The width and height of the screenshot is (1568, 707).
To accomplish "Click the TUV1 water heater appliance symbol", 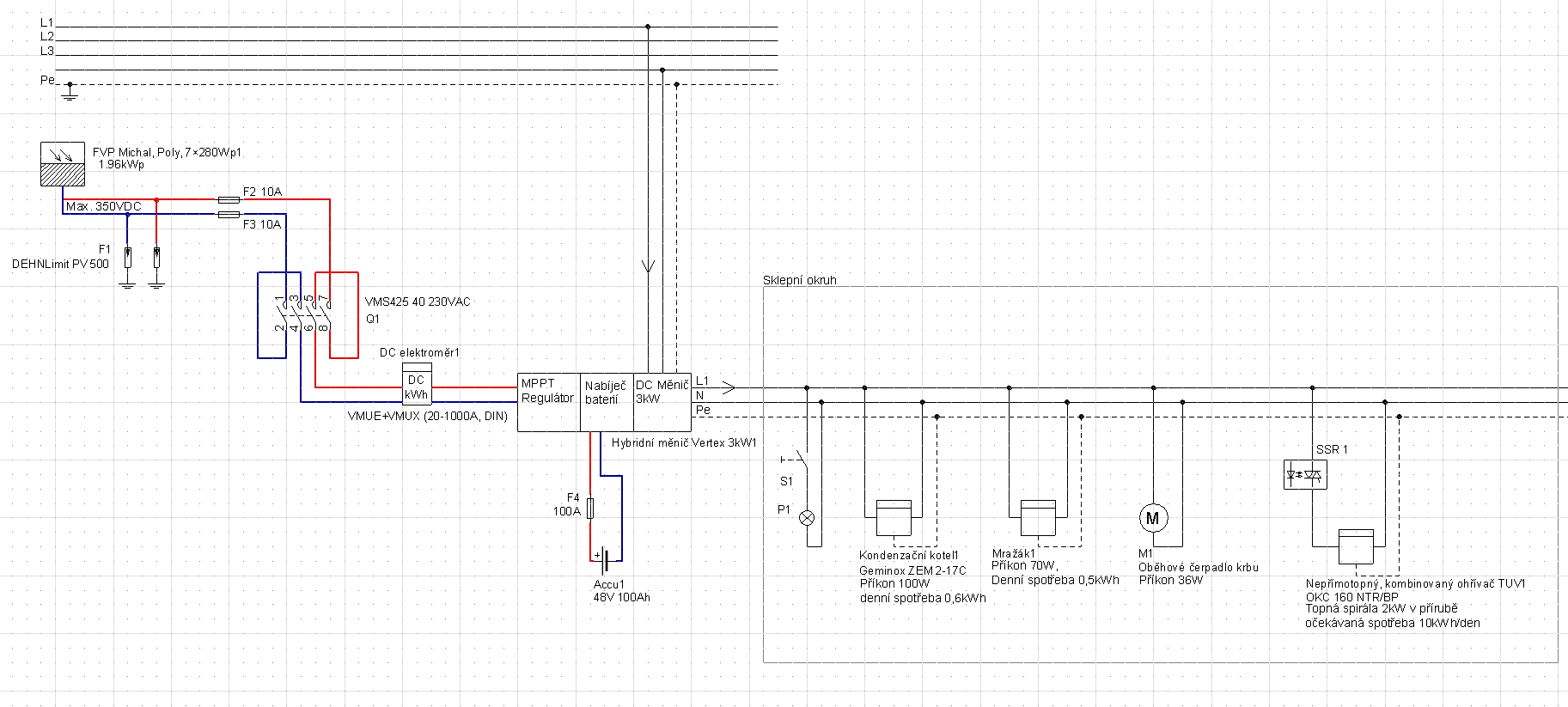I will 1356,546.
